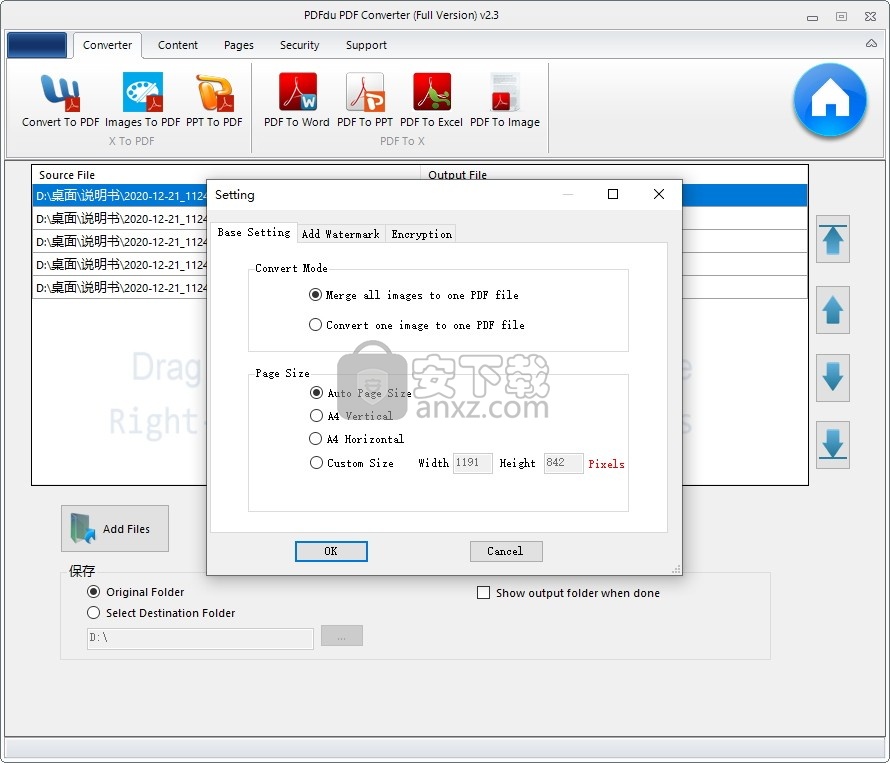Open the Base Setting tab
890x763 pixels.
tap(254, 232)
